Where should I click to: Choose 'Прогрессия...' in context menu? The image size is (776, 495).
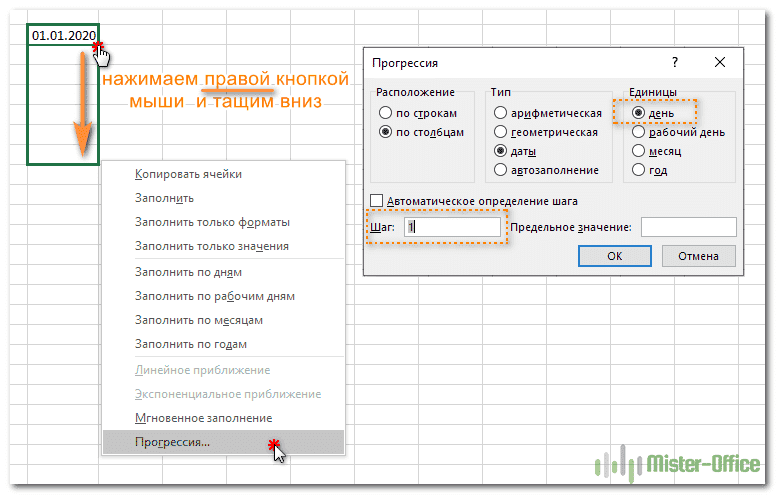173,442
